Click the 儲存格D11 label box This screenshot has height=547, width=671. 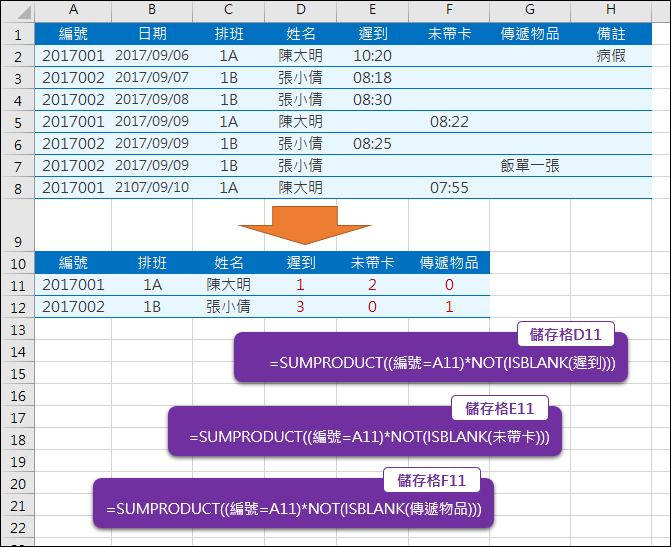[x=566, y=334]
